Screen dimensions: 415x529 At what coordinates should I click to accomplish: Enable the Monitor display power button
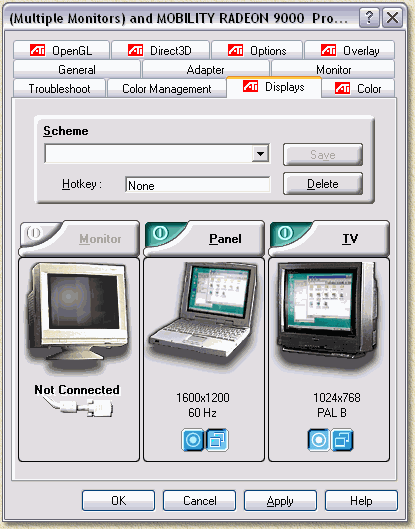tap(35, 233)
